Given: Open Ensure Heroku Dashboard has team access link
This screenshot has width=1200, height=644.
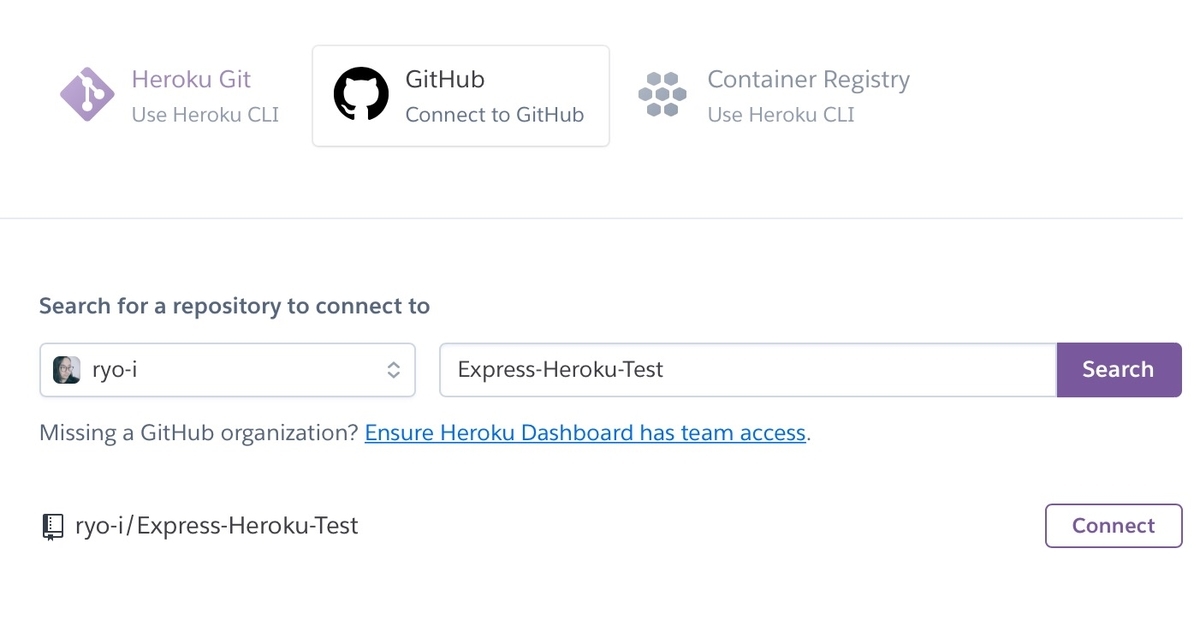Looking at the screenshot, I should point(585,433).
